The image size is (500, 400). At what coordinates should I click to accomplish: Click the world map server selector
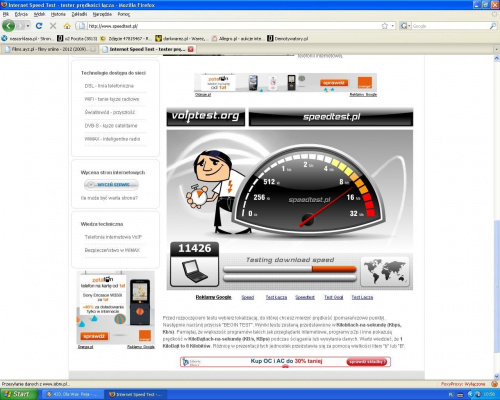pyautogui.click(x=385, y=271)
